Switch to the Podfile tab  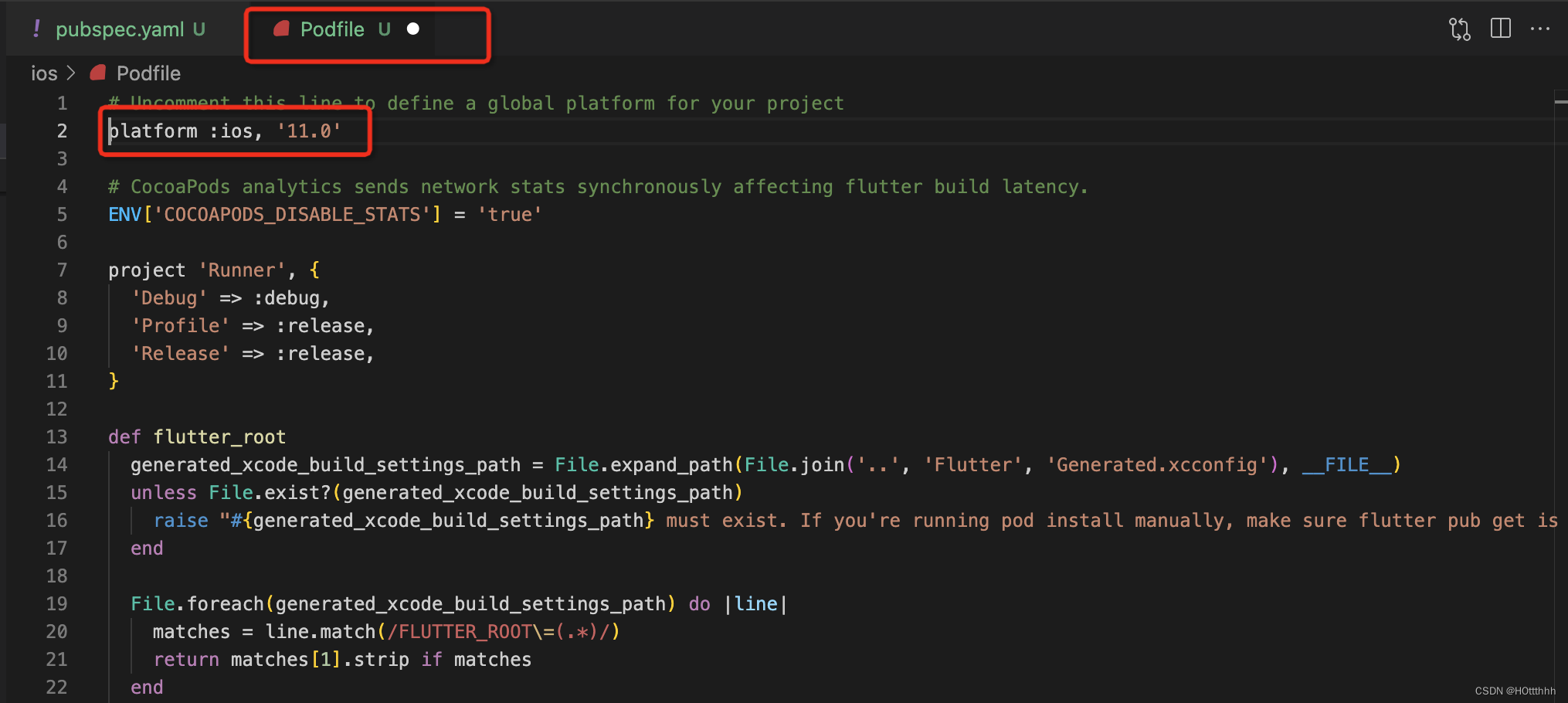[x=334, y=29]
